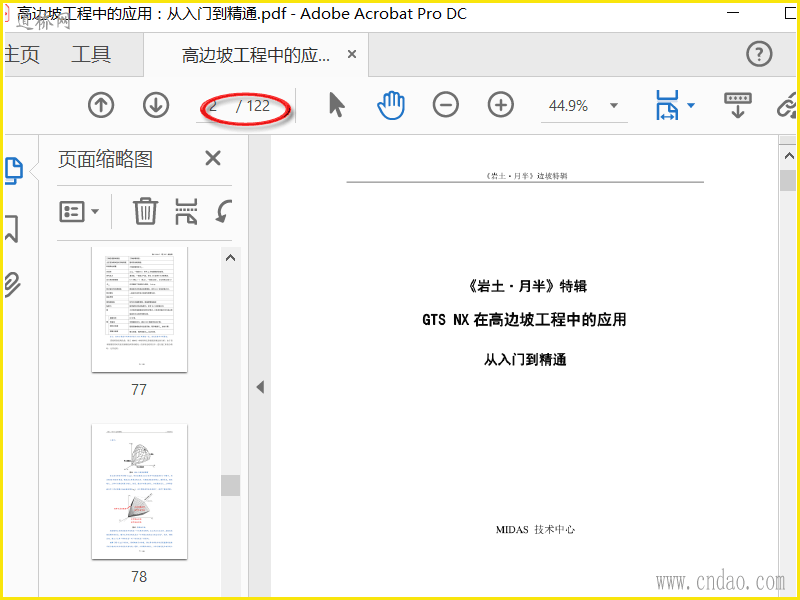Click the text MIDAS 技术中心
The width and height of the screenshot is (800, 600).
pyautogui.click(x=535, y=530)
